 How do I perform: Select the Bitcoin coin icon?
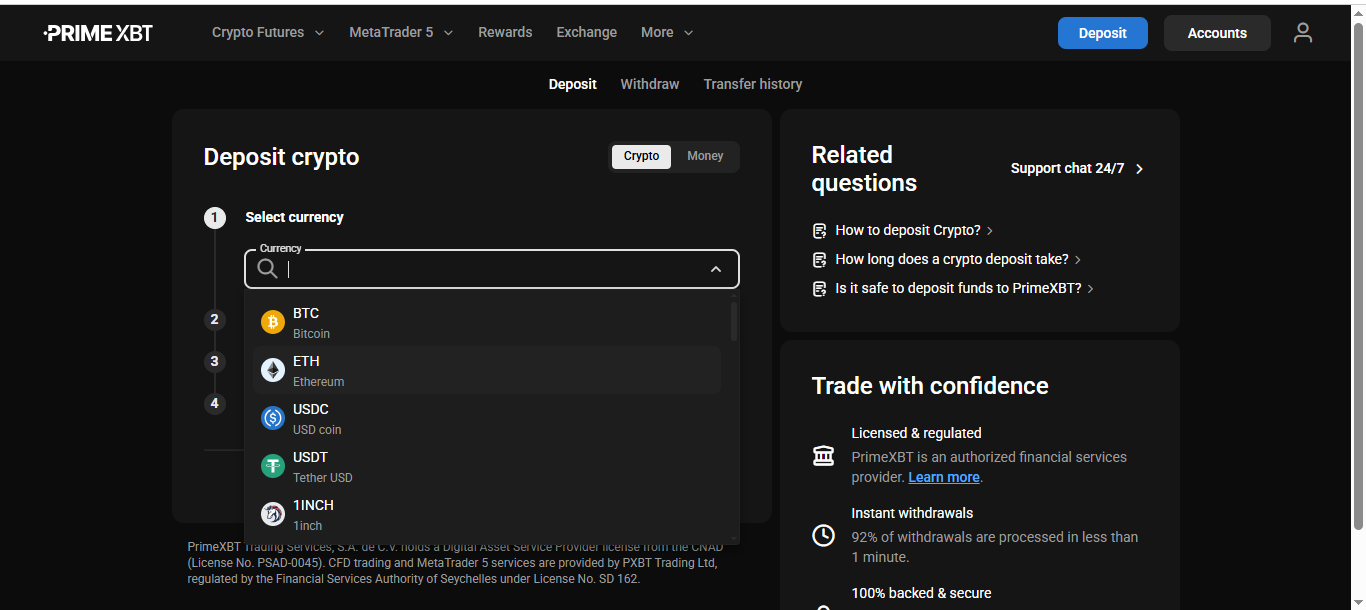coord(273,322)
